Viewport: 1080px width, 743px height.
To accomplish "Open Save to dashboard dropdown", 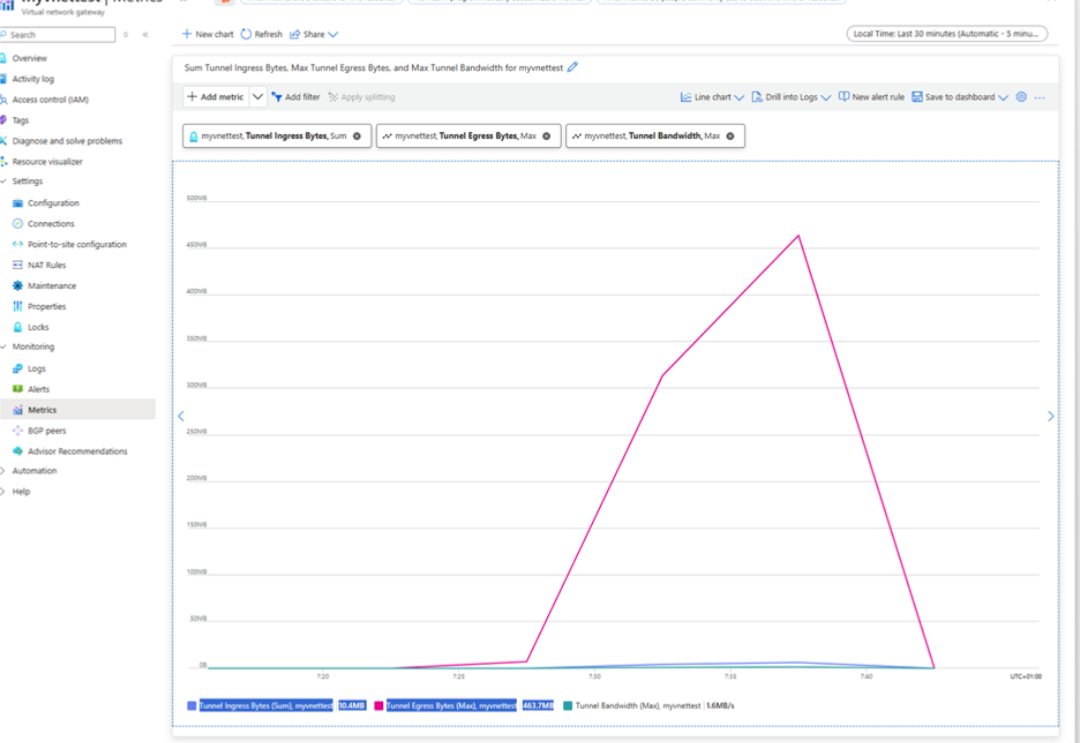I will point(959,97).
